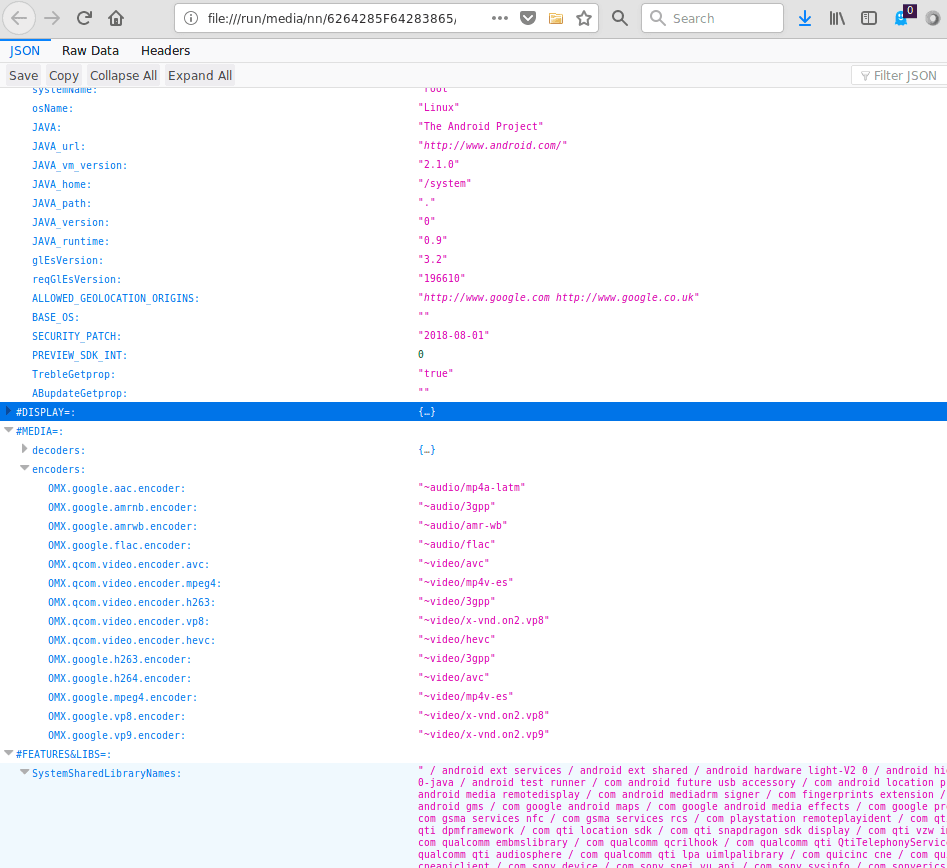The height and width of the screenshot is (868, 947).
Task: Select ALLOWED_GEOLOCATION_ORIGINS key
Action: click(x=115, y=298)
